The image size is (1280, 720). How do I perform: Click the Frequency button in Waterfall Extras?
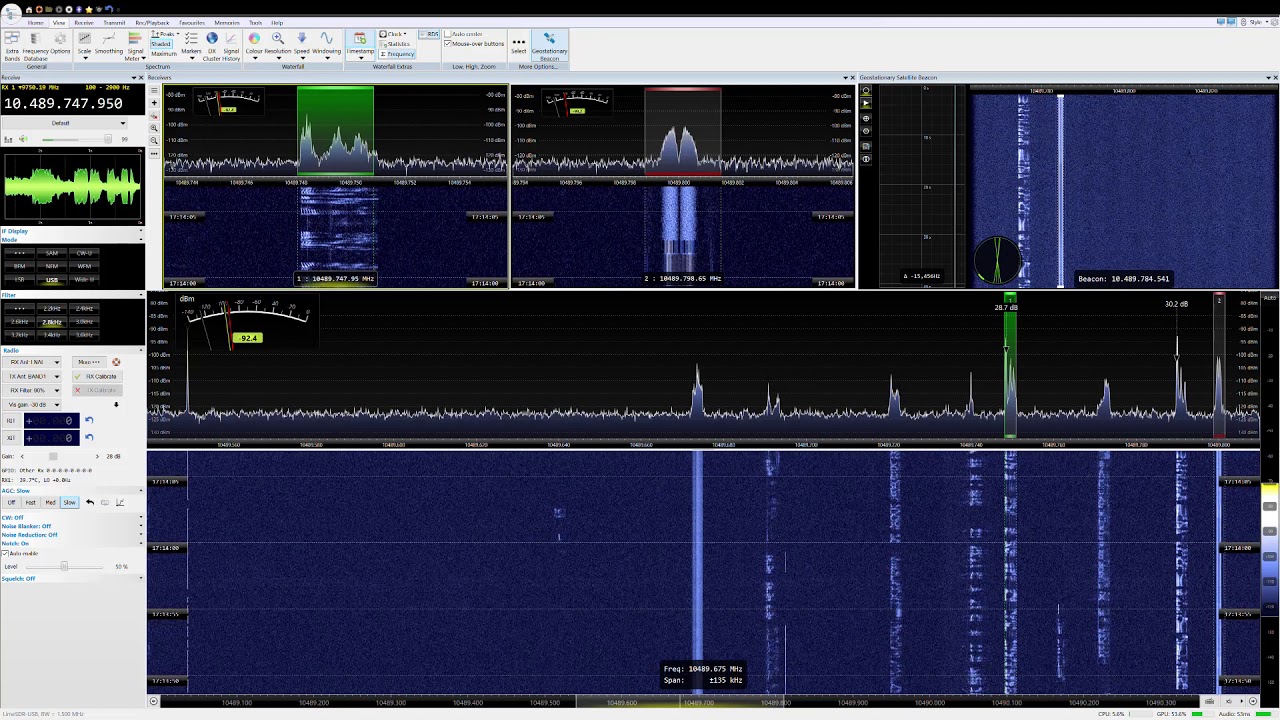coord(397,54)
